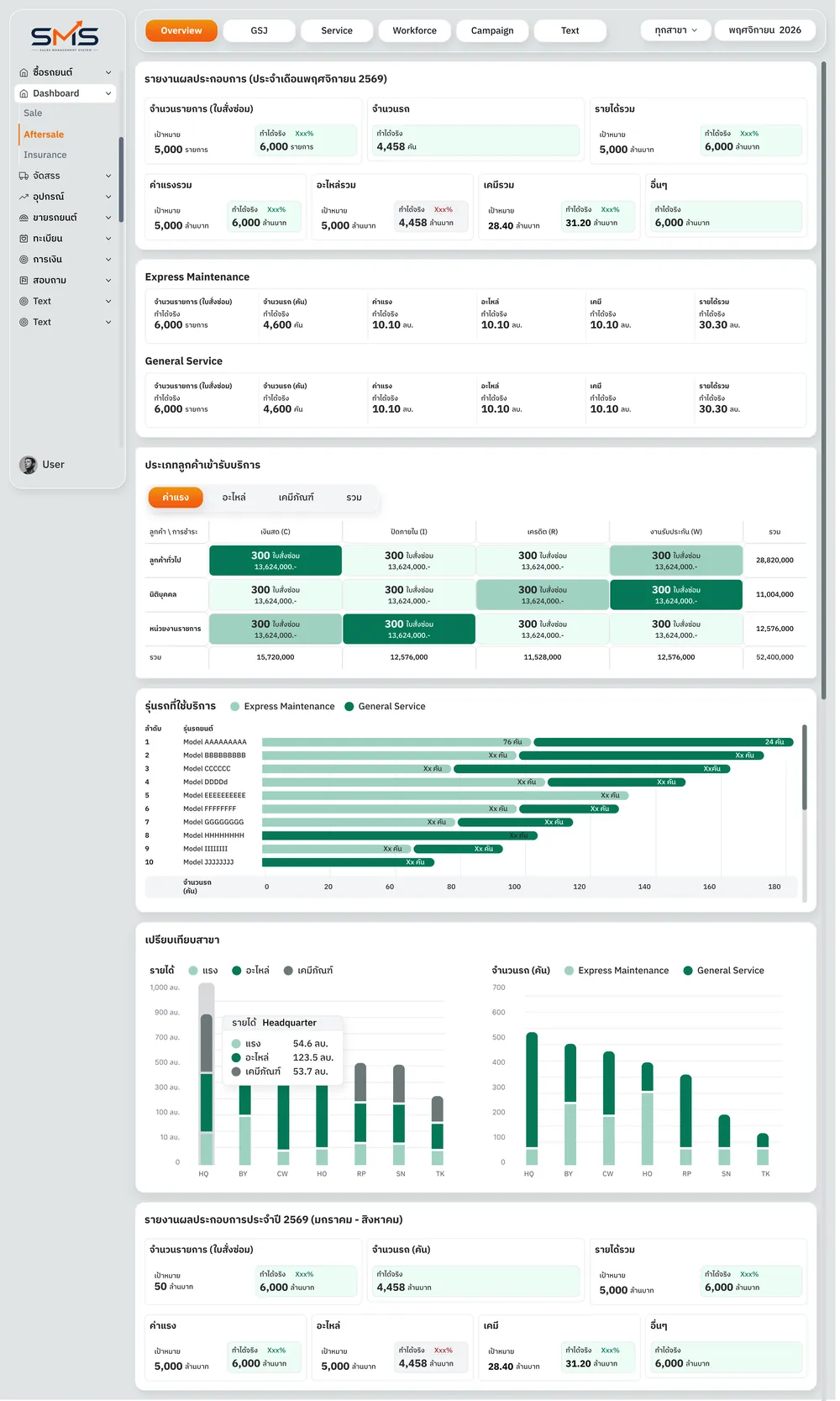
Task: Click the square icon beside สอบถาม
Action: coord(24,280)
